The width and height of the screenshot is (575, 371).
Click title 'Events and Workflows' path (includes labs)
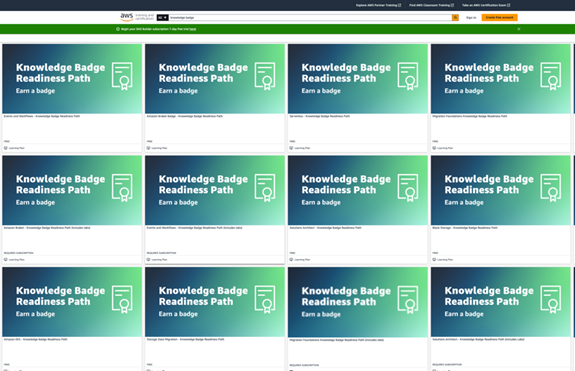click(194, 228)
